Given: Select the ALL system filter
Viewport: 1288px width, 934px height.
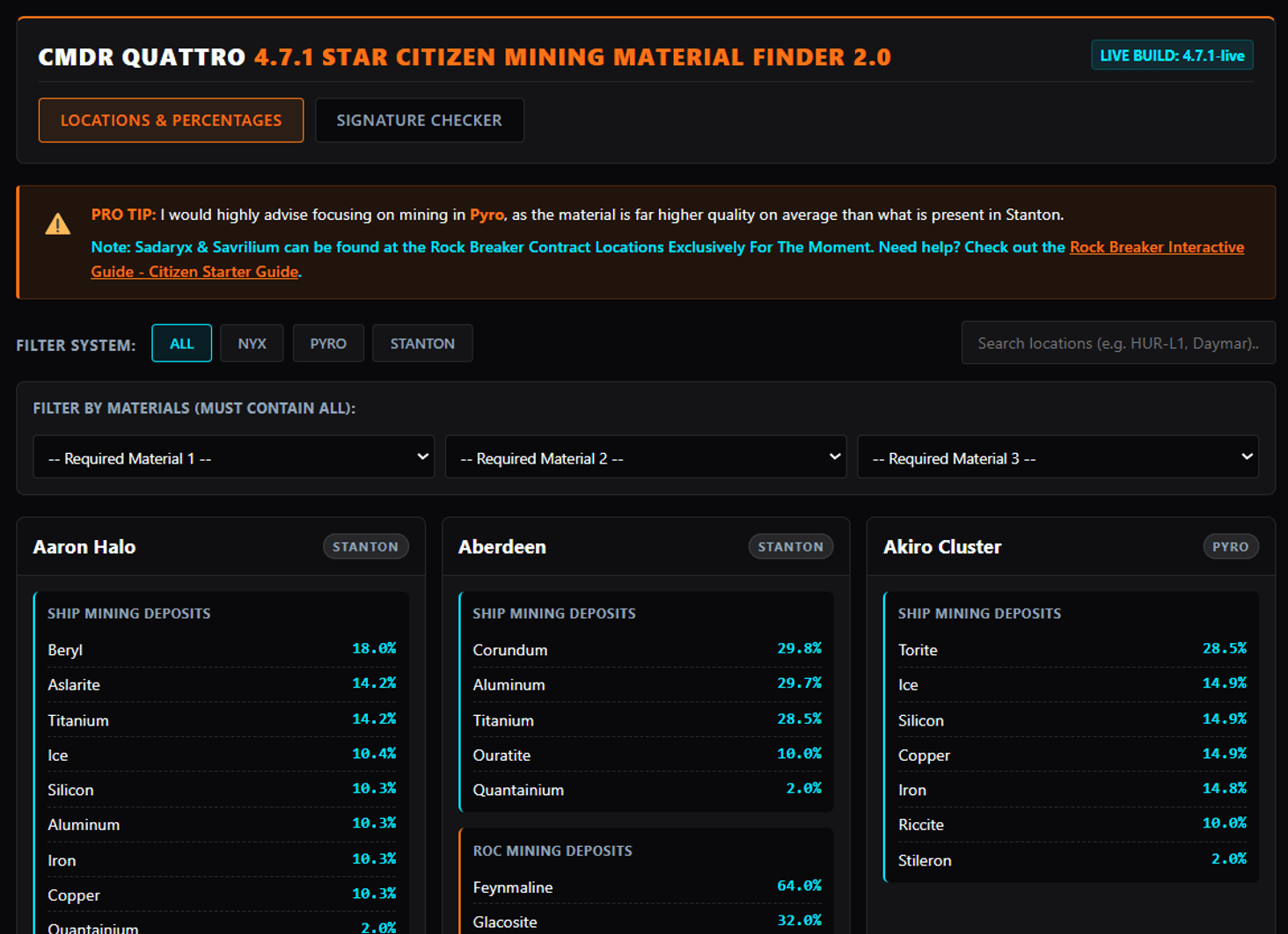Looking at the screenshot, I should click(x=181, y=343).
